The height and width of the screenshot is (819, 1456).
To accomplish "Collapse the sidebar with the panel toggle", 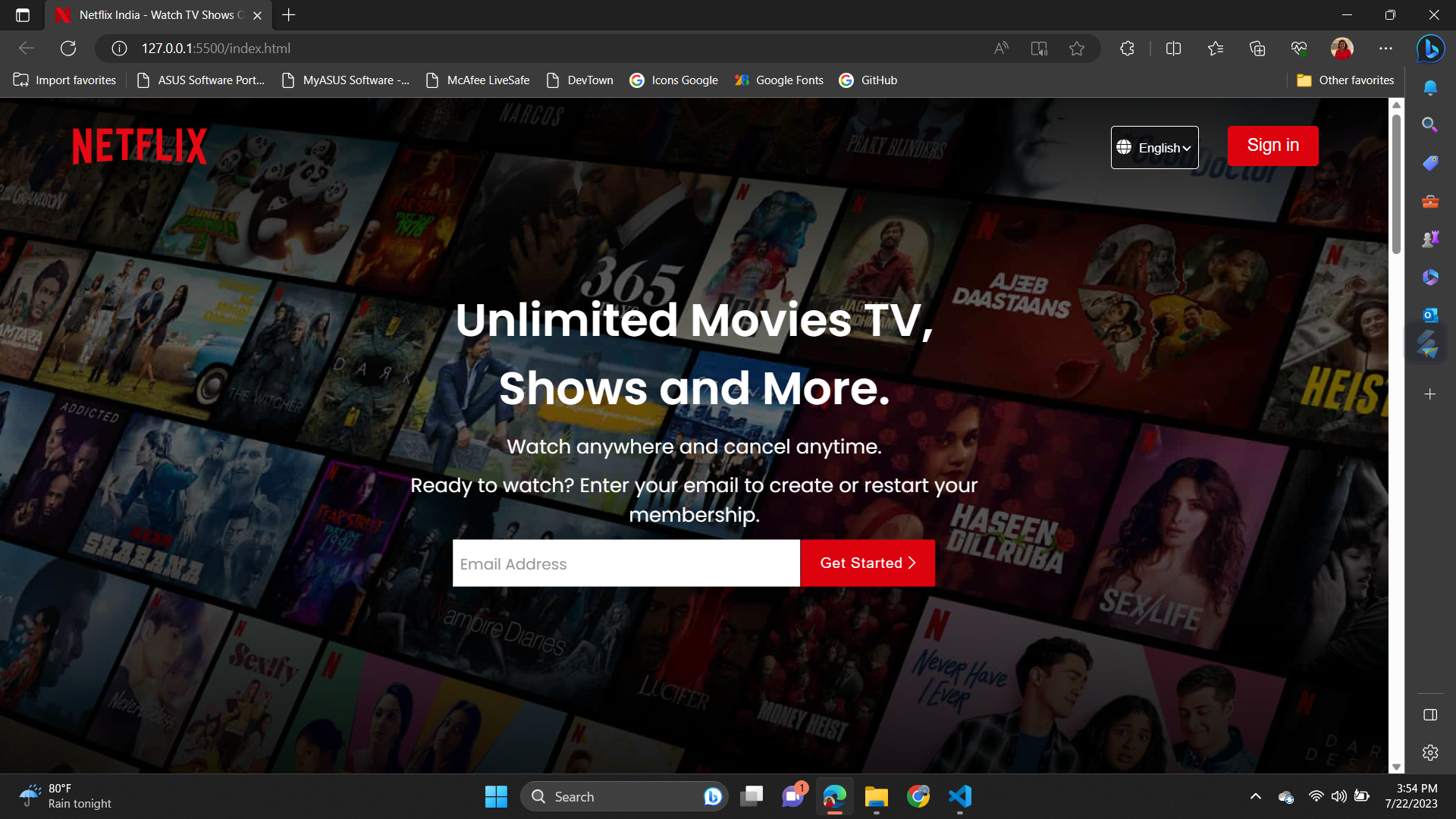I will point(1430,714).
